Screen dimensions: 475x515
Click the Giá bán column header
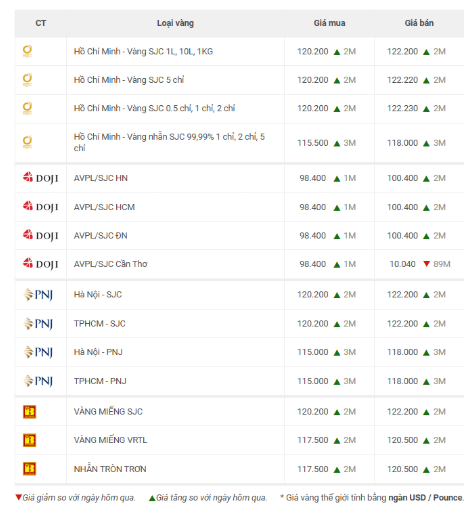tap(419, 23)
